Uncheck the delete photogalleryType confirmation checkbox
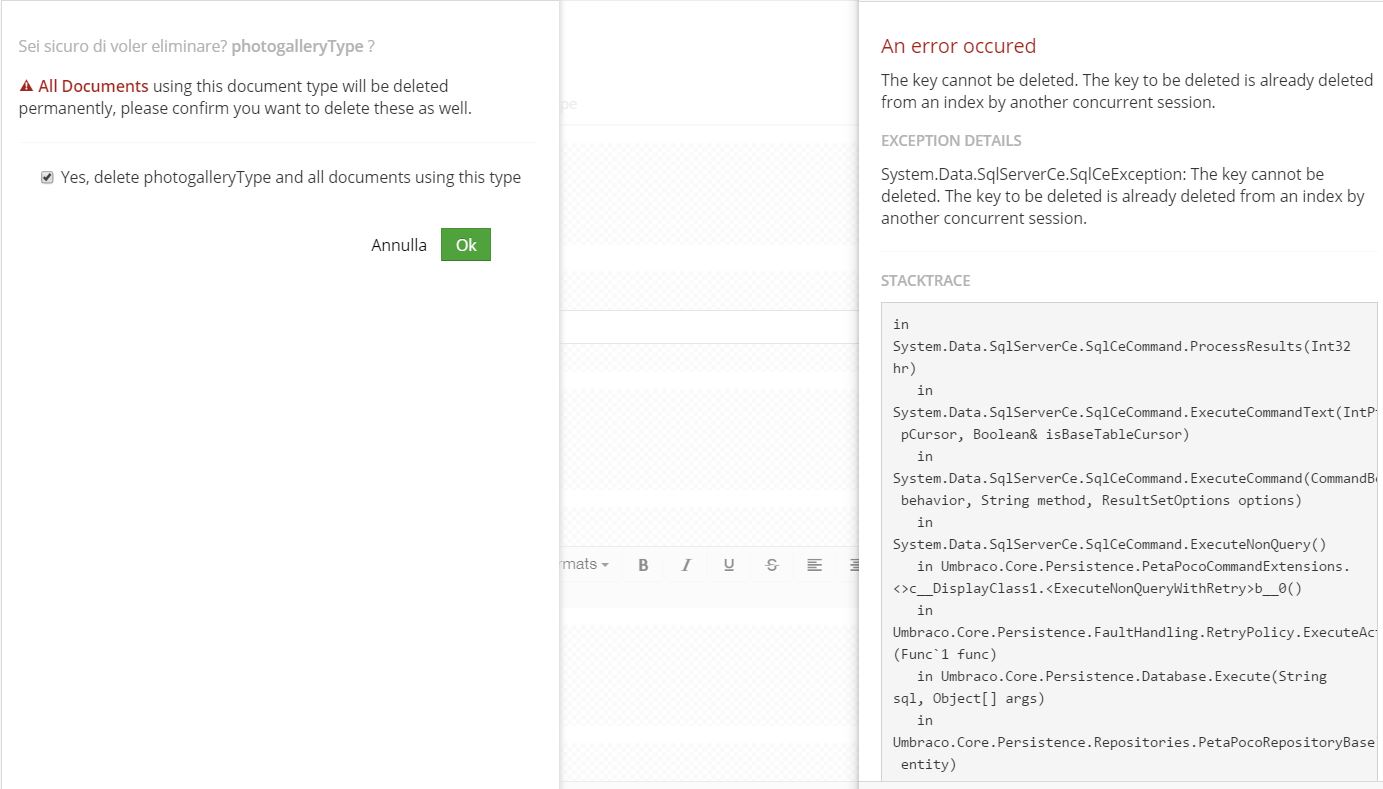Image resolution: width=1383 pixels, height=789 pixels. [47, 178]
